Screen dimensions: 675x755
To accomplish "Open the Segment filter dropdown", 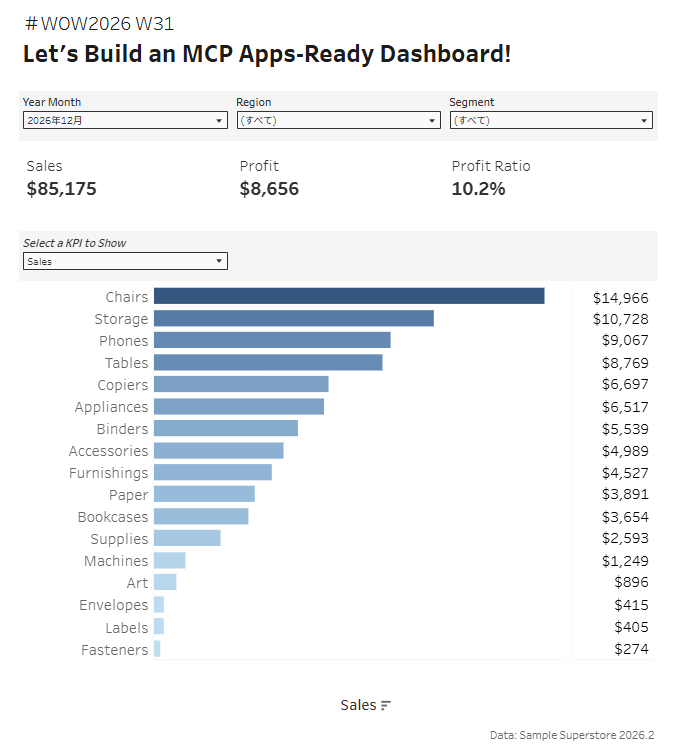I will (551, 120).
